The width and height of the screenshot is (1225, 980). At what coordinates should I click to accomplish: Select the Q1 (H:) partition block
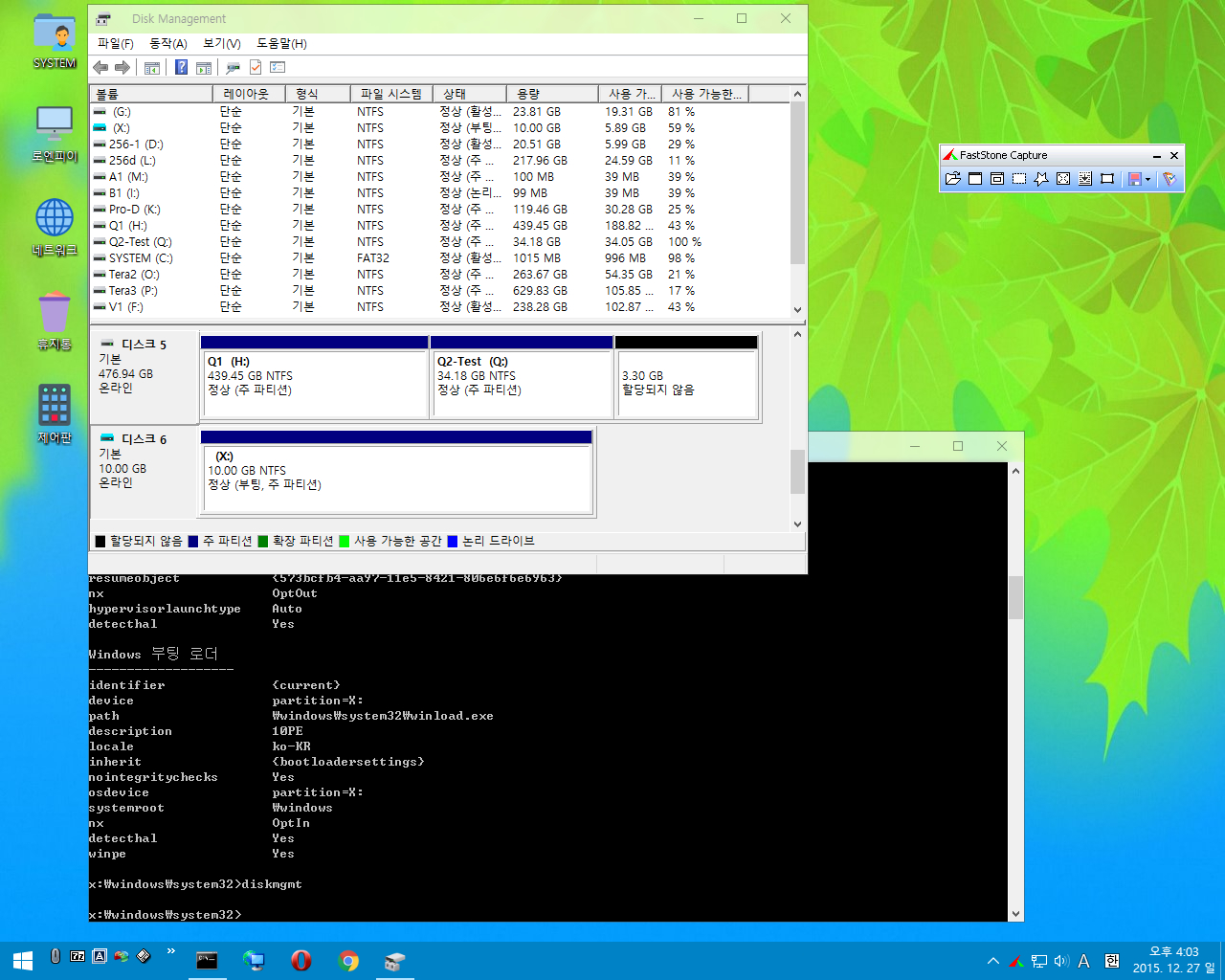(315, 377)
